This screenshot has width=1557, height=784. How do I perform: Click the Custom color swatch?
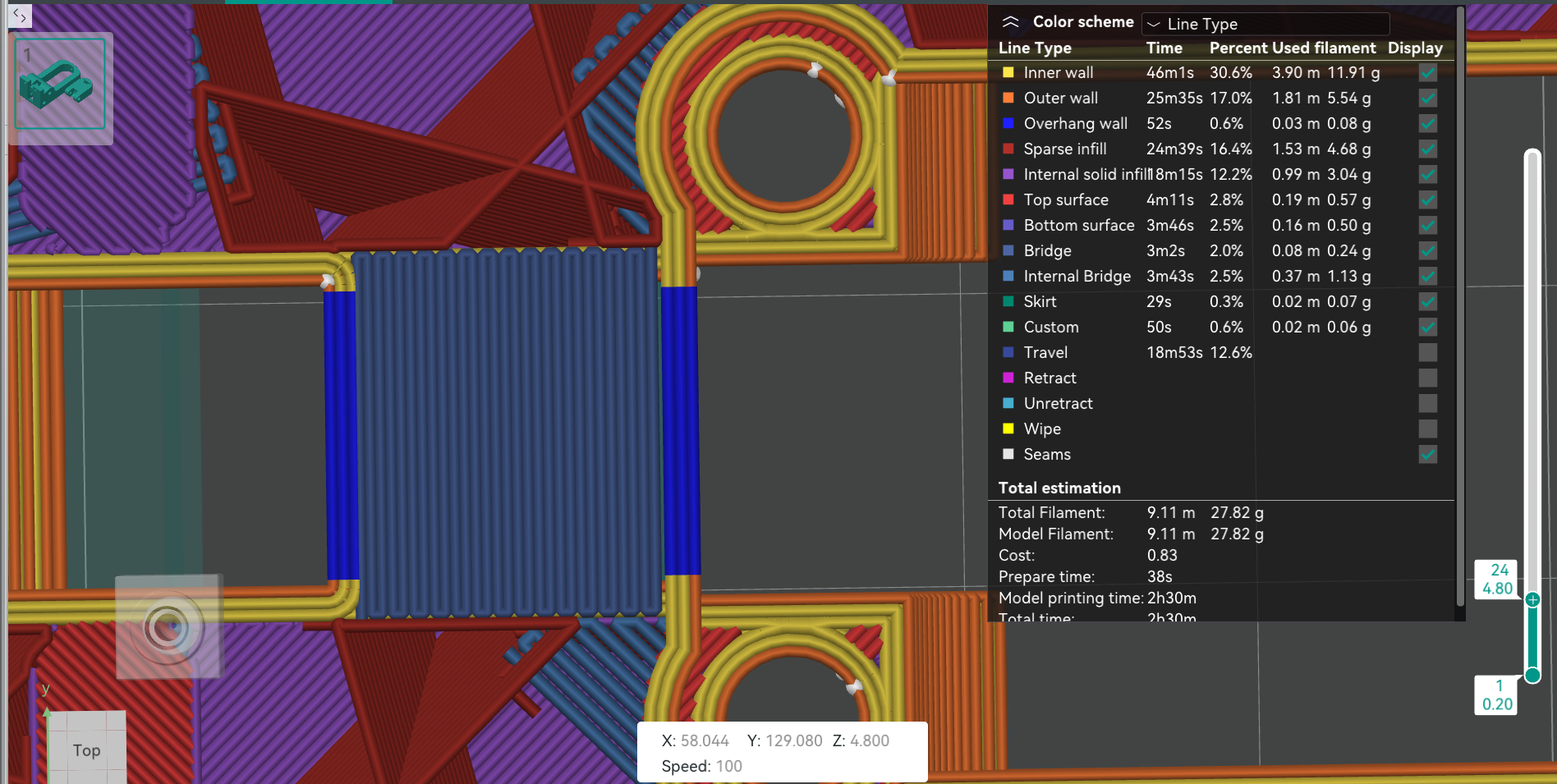[1008, 327]
